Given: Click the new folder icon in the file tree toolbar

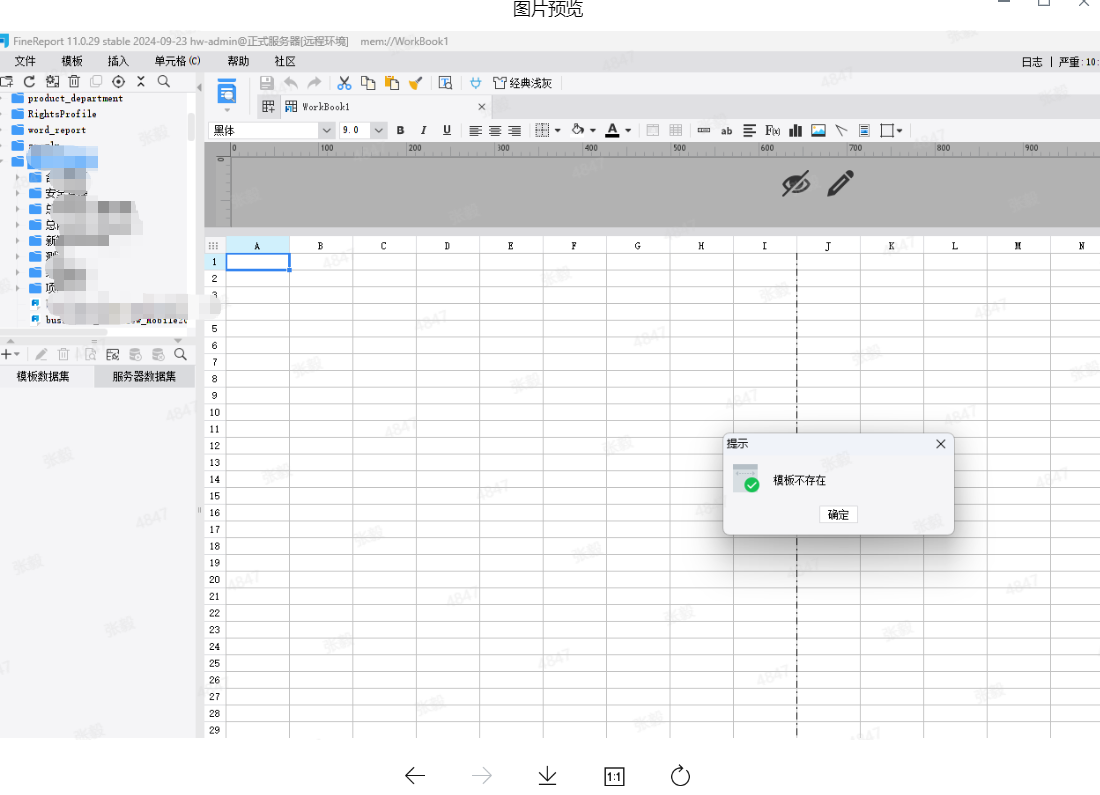Looking at the screenshot, I should point(7,81).
